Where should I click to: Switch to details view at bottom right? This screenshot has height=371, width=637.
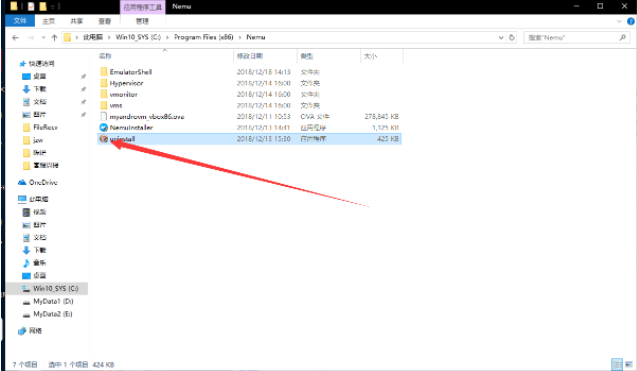617,364
